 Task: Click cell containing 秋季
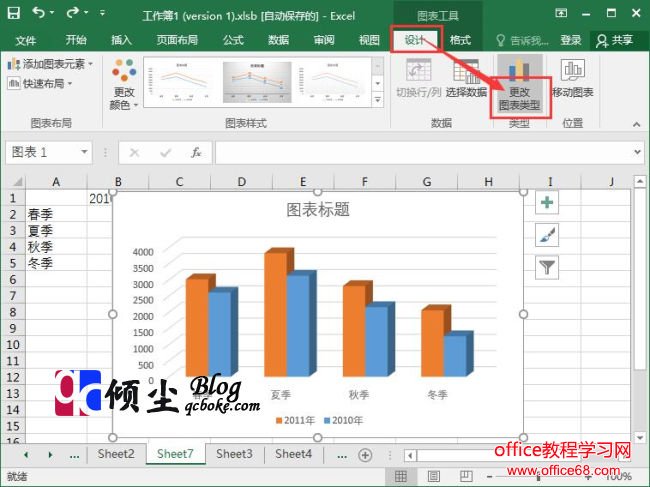tap(56, 247)
